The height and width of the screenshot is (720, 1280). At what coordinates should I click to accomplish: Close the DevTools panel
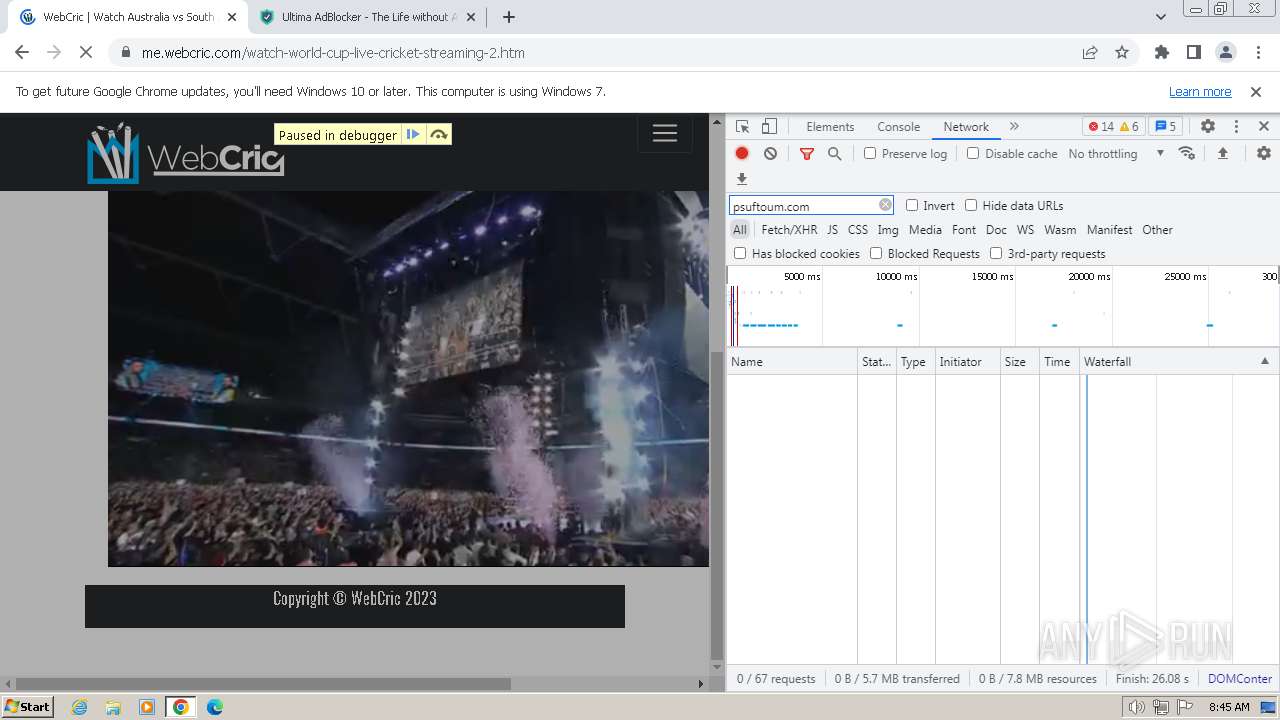[1264, 127]
